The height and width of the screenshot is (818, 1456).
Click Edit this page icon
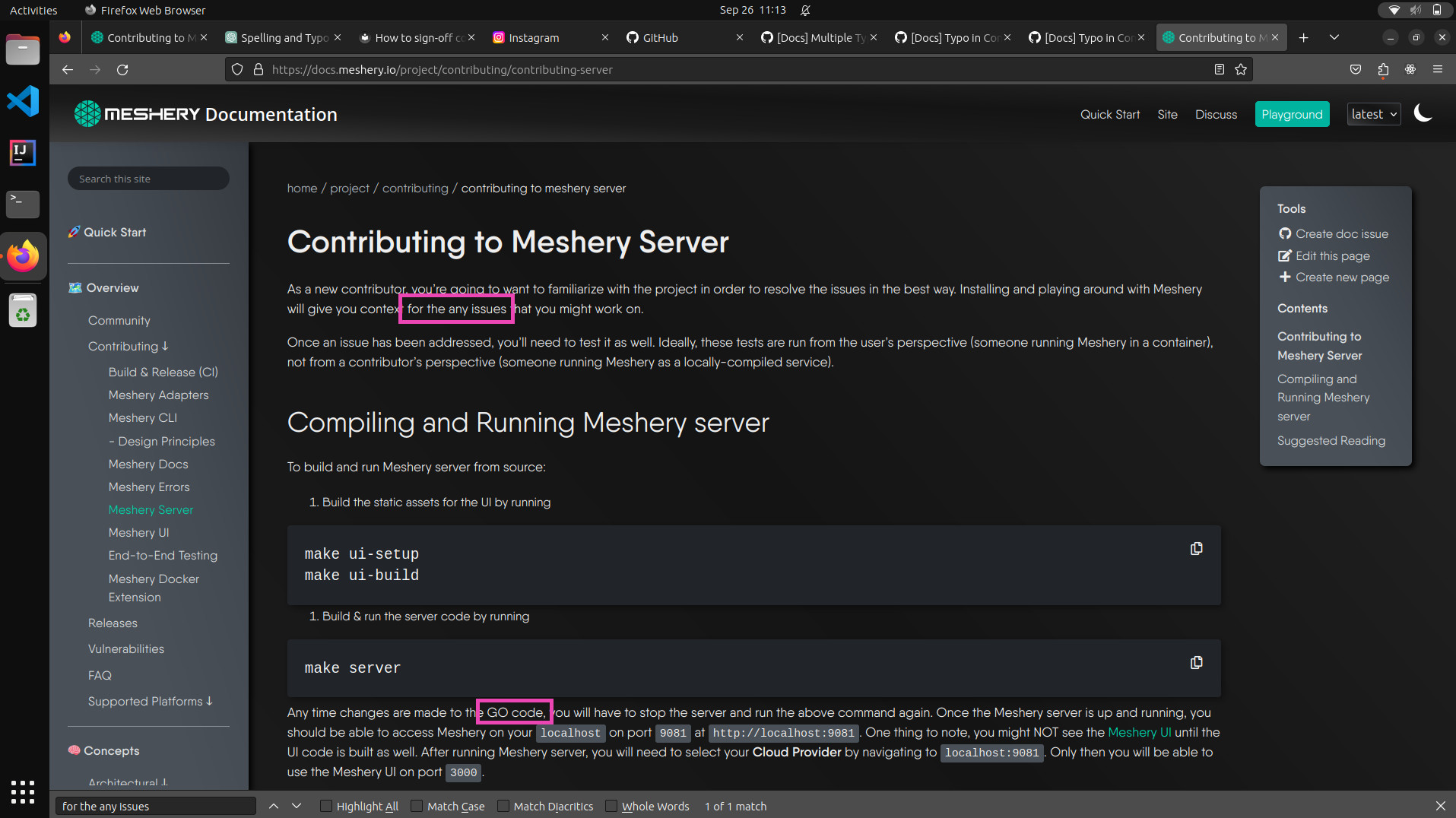tap(1284, 255)
